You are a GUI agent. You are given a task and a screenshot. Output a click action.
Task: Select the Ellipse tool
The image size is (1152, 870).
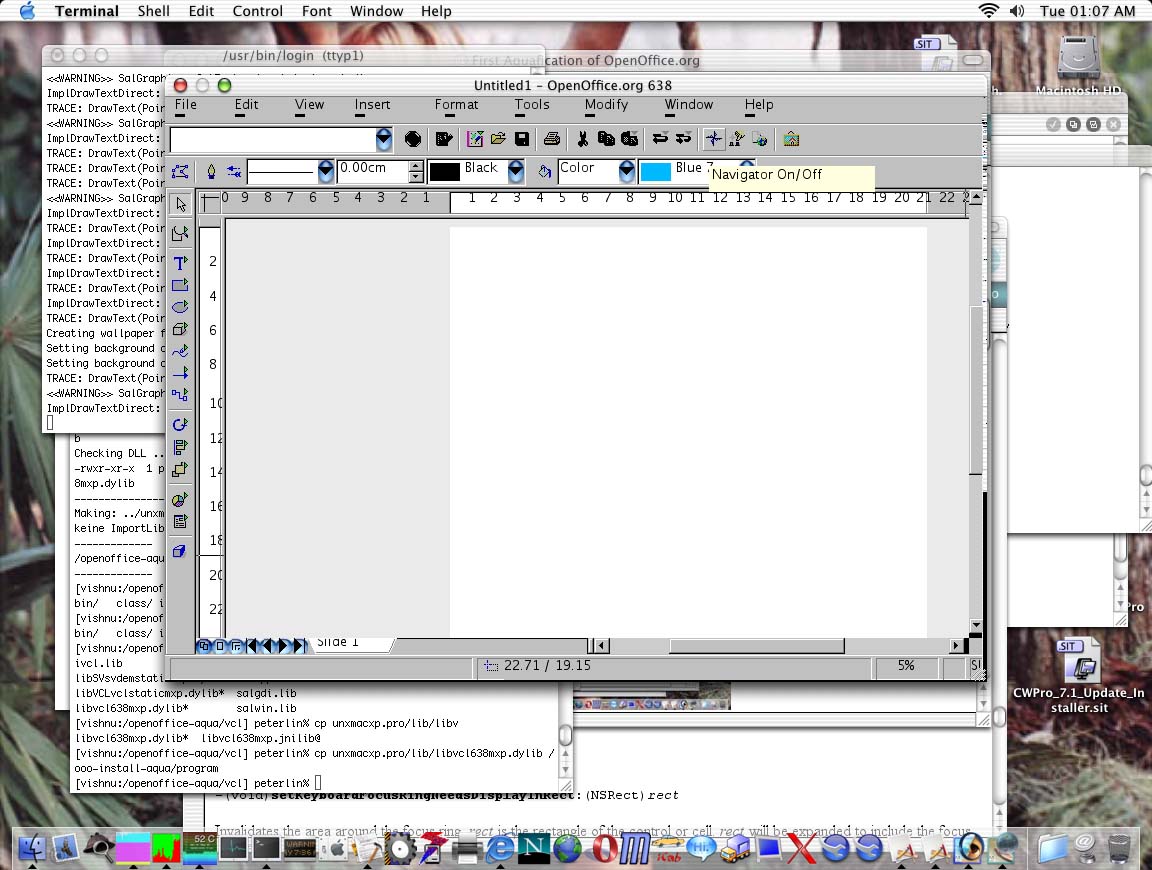click(181, 307)
